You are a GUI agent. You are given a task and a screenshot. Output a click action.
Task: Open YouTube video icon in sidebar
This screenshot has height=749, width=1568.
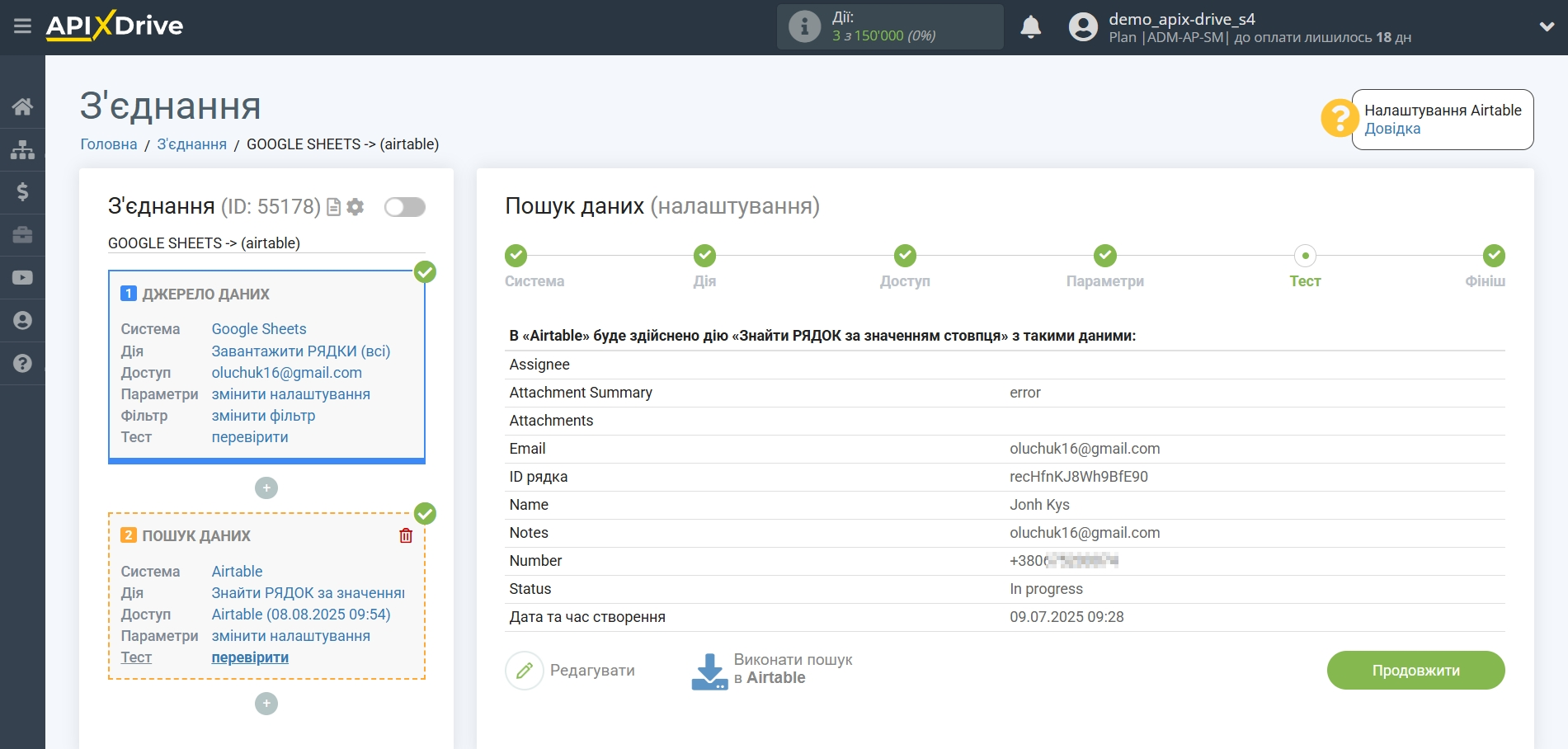22,278
